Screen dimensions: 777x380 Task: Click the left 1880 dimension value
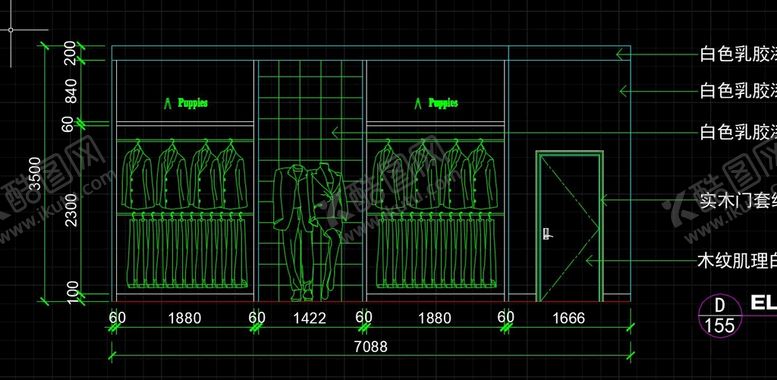coord(184,318)
